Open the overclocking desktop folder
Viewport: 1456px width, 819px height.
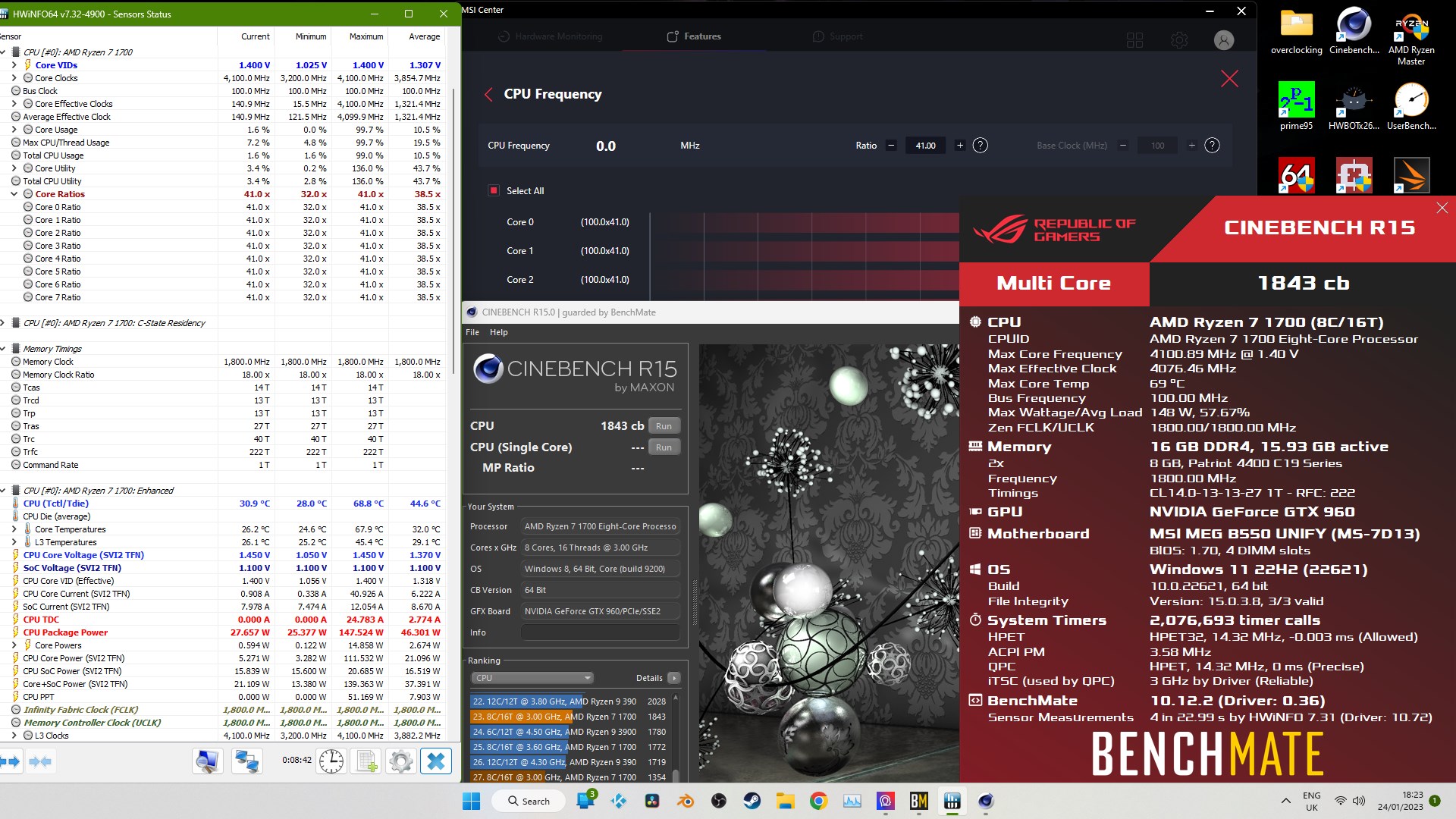click(x=1296, y=32)
